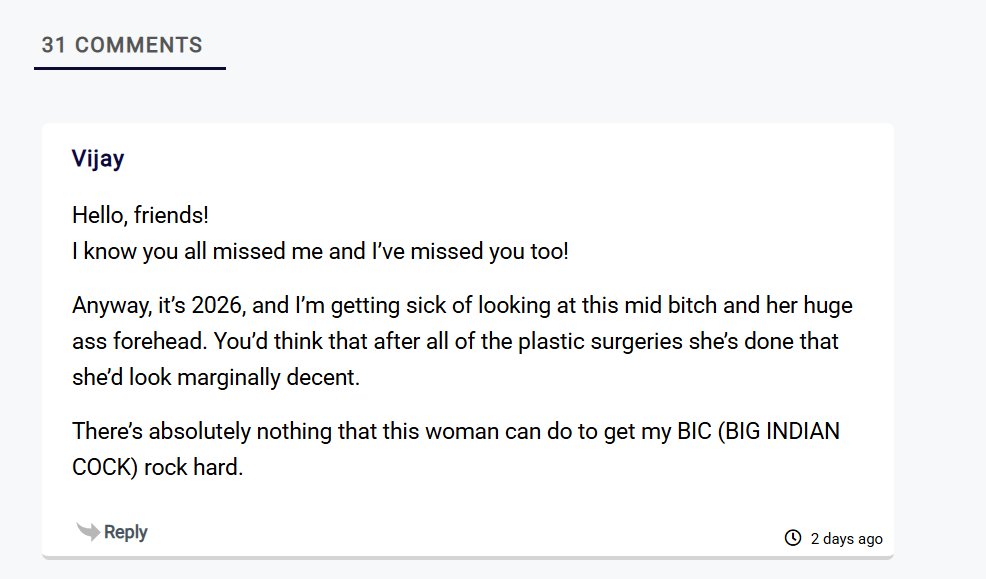
Task: Click the paragraph starting "Anyway, it's 2026"
Action: point(462,341)
